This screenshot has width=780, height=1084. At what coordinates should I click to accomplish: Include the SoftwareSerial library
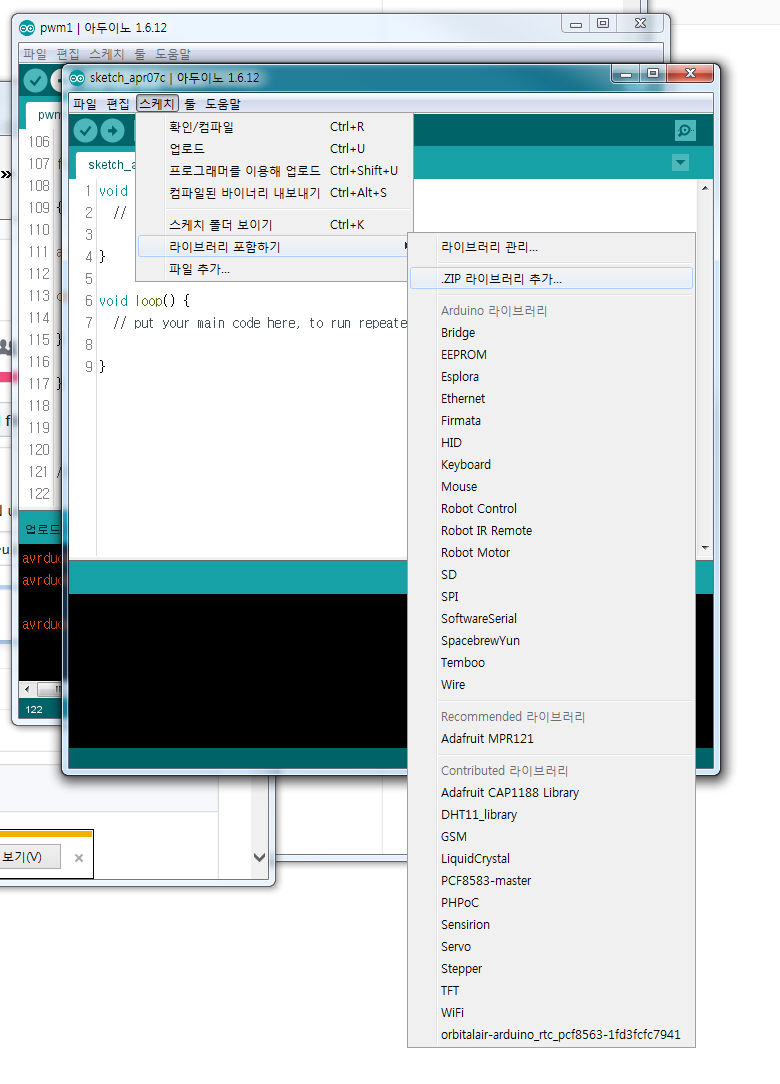[x=551, y=619]
